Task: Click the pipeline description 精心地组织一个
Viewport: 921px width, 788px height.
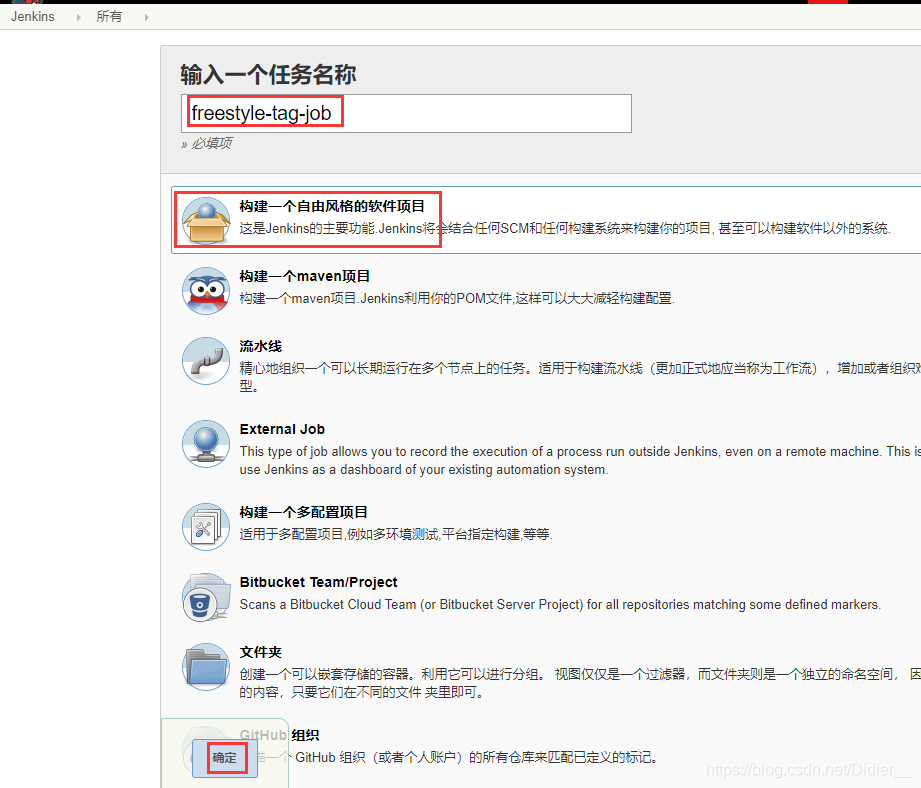Action: click(580, 377)
